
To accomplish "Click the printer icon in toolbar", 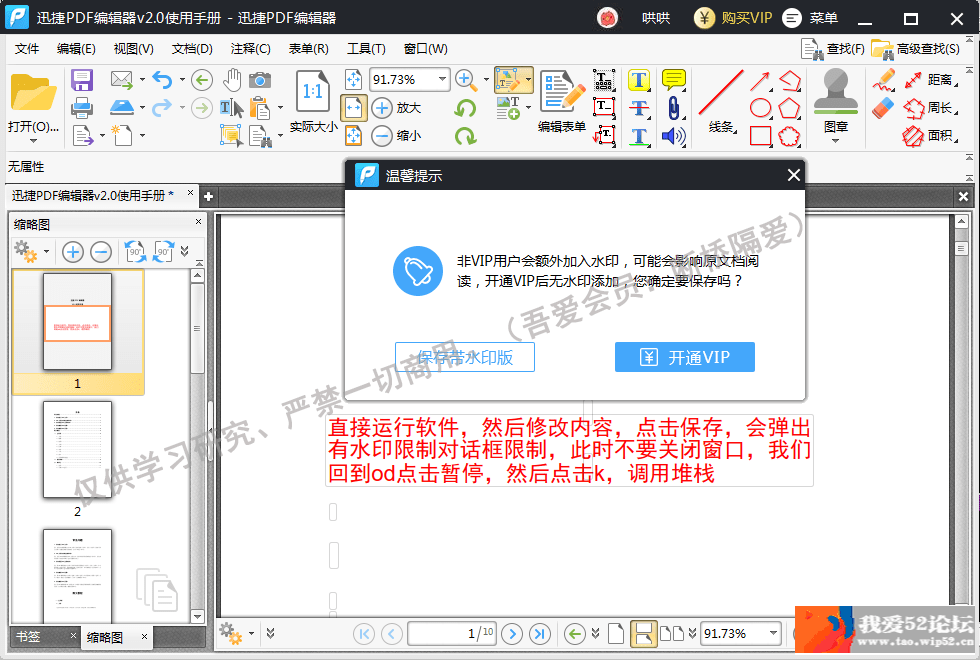I will coord(82,108).
